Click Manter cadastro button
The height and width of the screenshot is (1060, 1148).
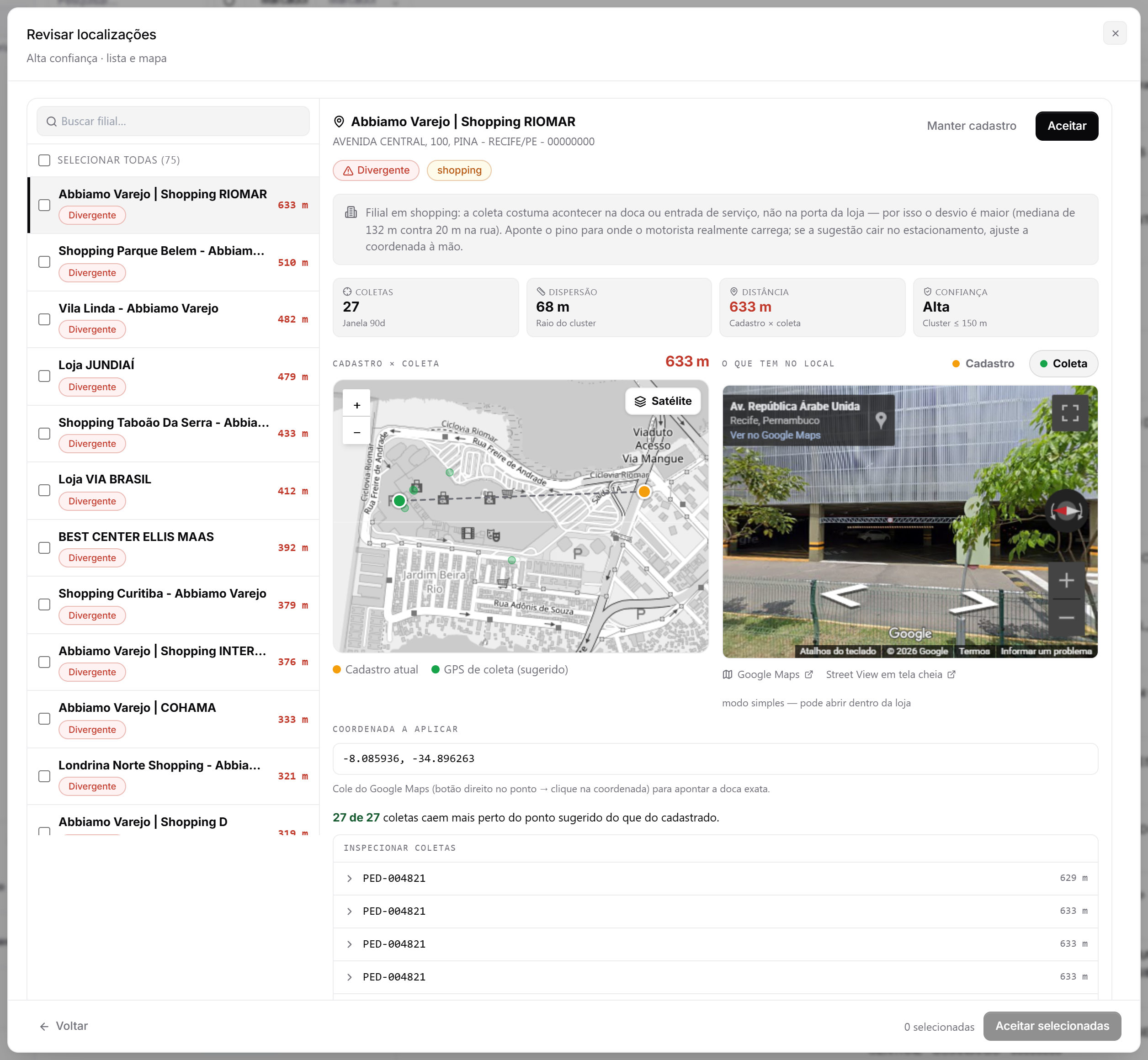[971, 126]
